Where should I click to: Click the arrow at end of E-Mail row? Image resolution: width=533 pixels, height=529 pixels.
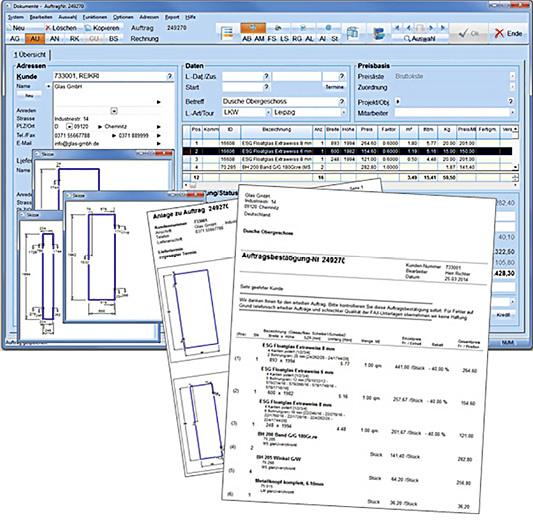tap(158, 143)
